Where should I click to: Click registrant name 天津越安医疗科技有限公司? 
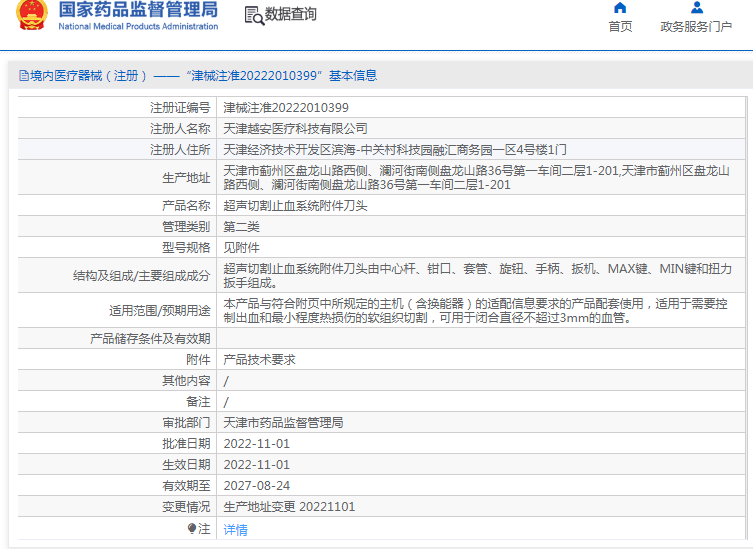[x=295, y=129]
